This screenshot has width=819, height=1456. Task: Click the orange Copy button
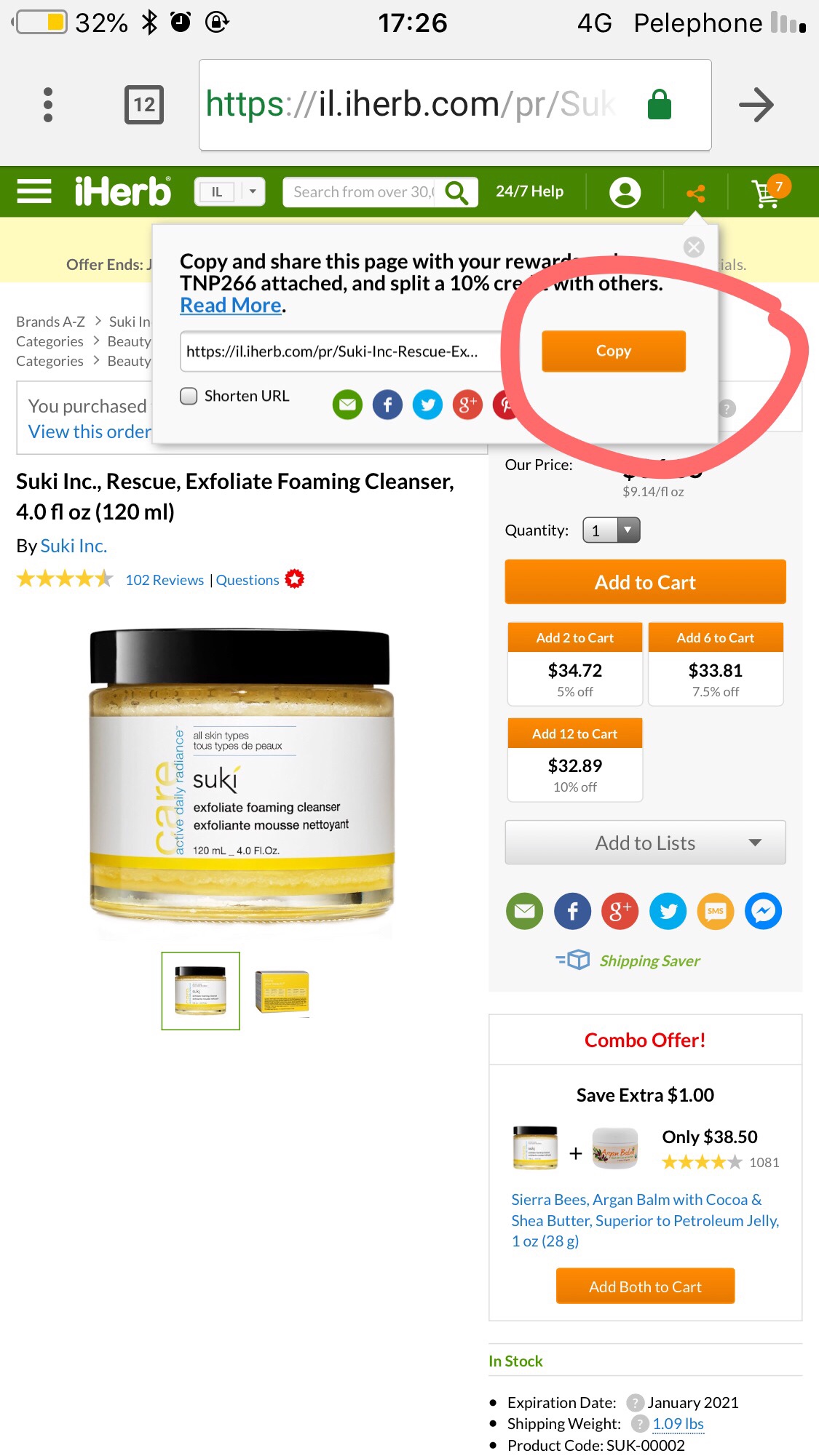coord(614,351)
